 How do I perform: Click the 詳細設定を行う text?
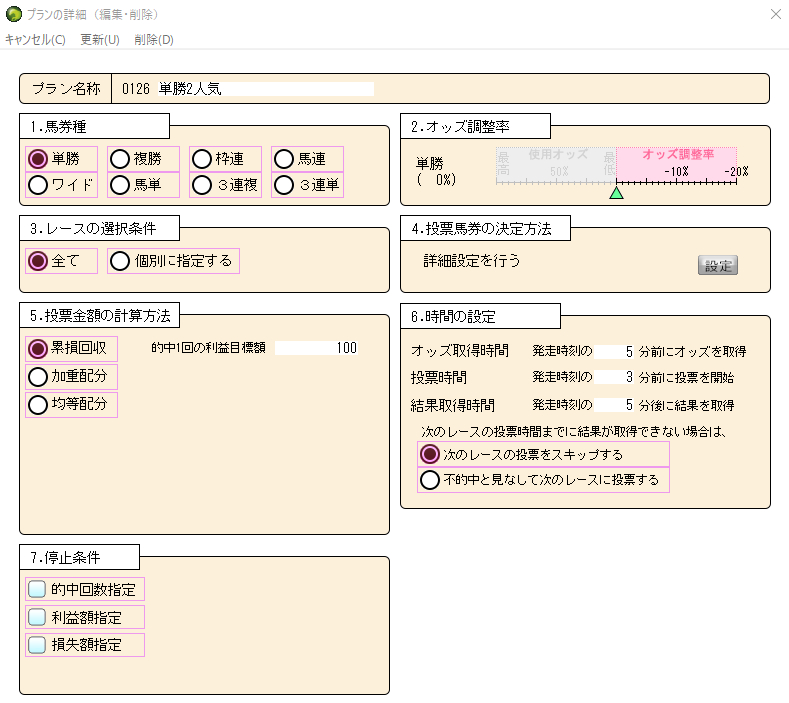pos(471,261)
